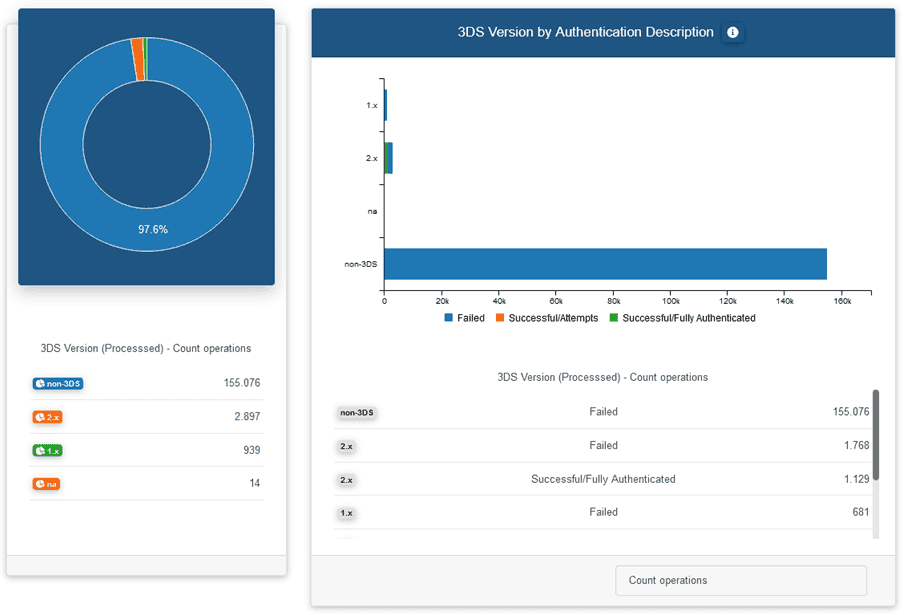This screenshot has width=907, height=615.
Task: Select the green 1.x badge under the donut chart
Action: pos(48,451)
